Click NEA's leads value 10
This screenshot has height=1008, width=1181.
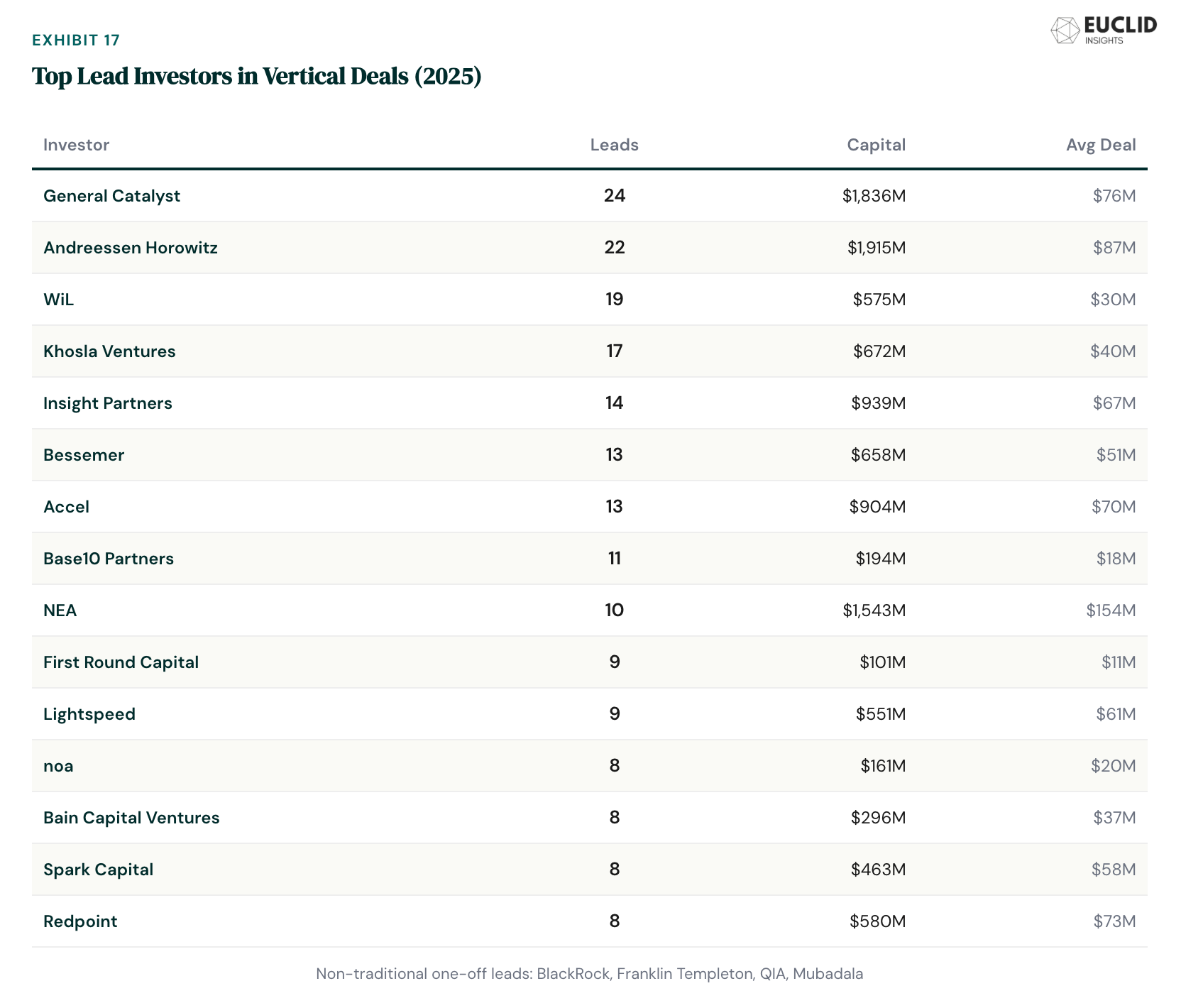pyautogui.click(x=615, y=610)
